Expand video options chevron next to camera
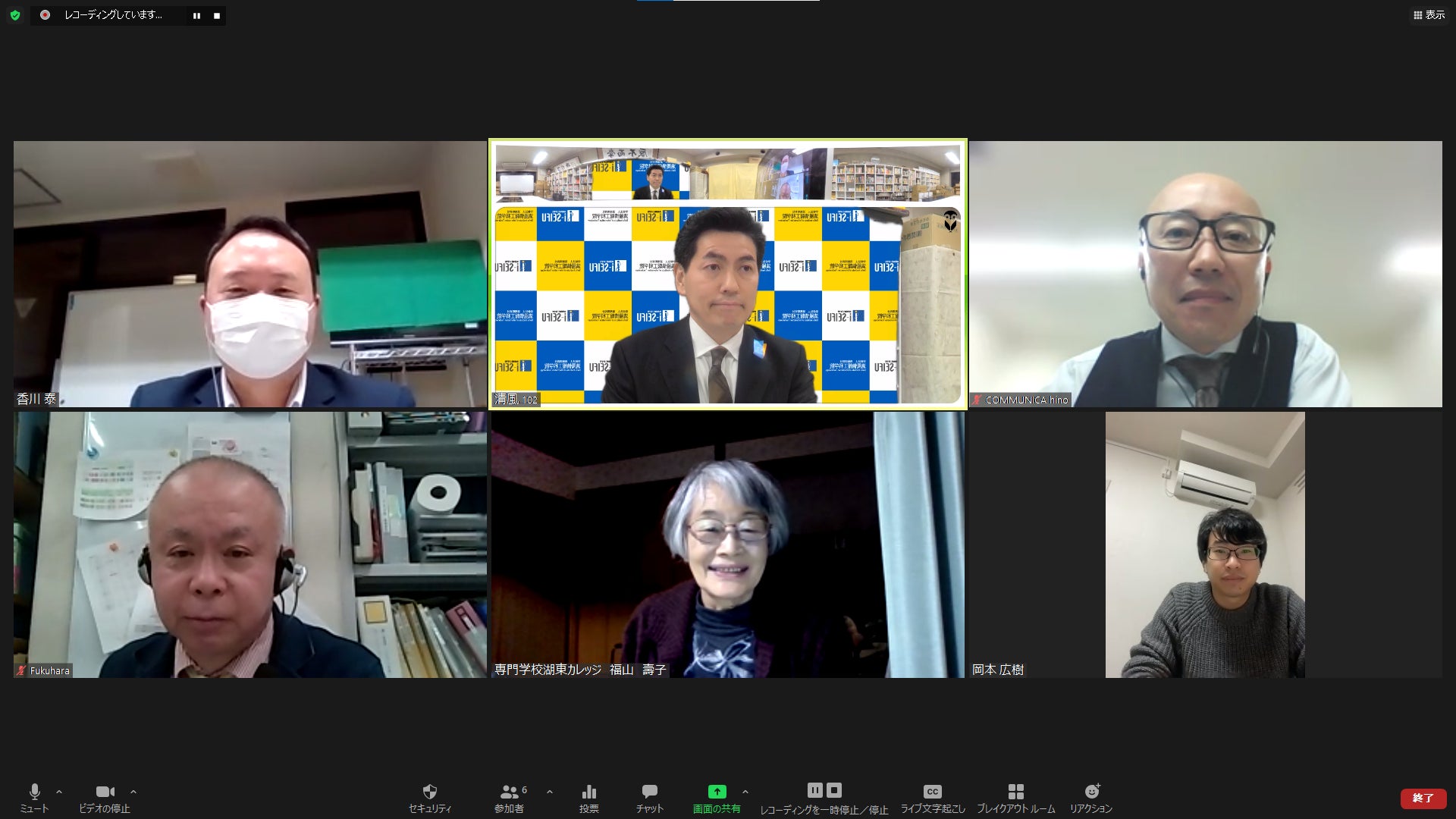Screen dimensions: 1456x819 tap(133, 792)
